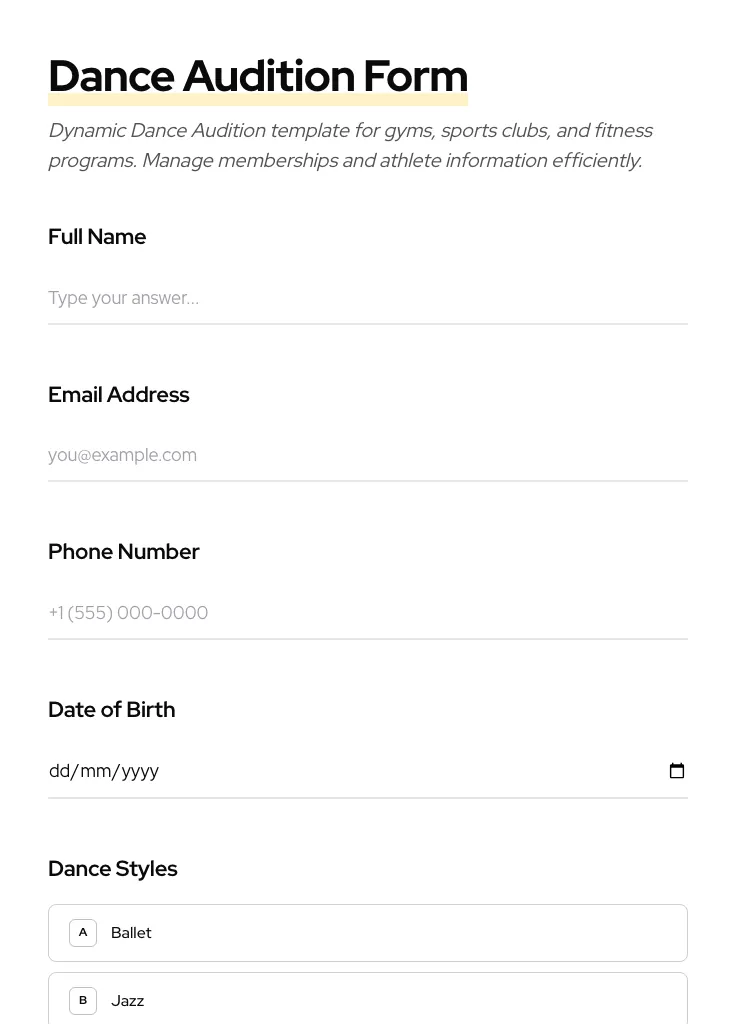Open the Date of Birth calendar picker
The height and width of the screenshot is (1024, 736).
[x=677, y=771]
